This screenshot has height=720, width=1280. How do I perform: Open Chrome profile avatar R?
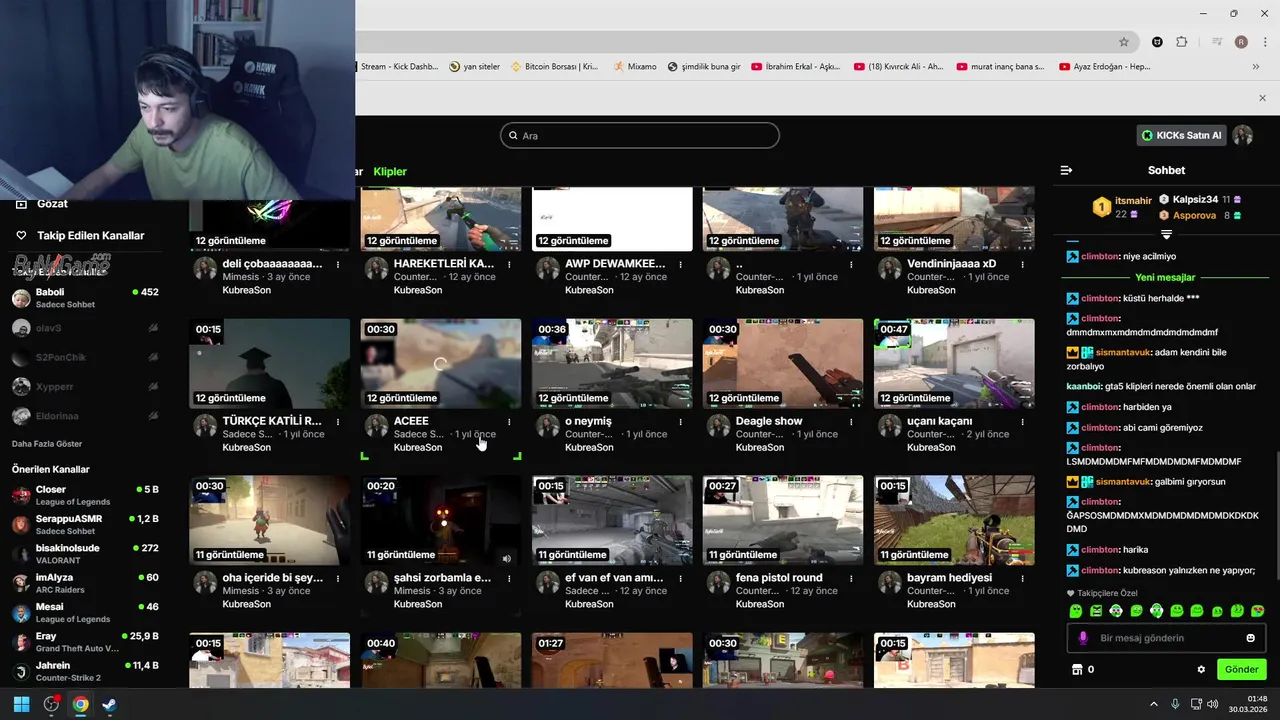pyautogui.click(x=1241, y=42)
